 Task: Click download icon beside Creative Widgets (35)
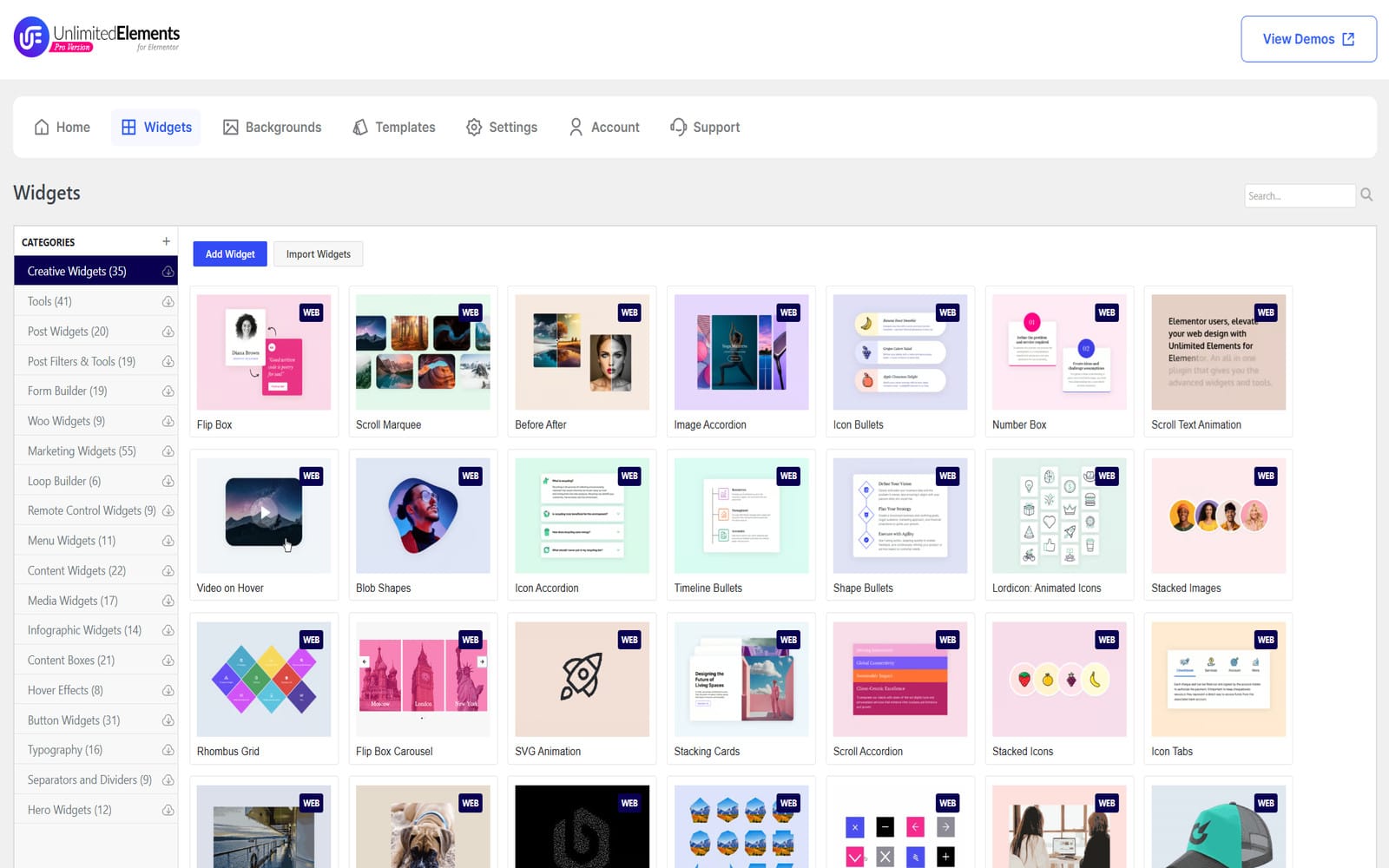[x=168, y=272]
